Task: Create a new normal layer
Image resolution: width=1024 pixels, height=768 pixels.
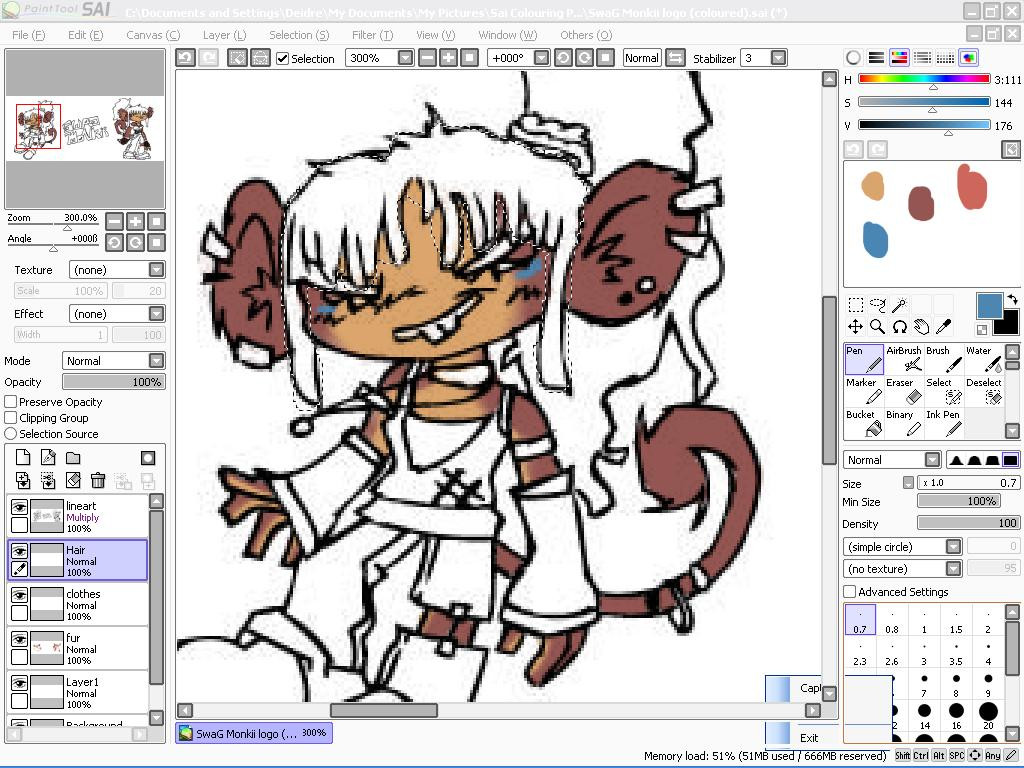Action: click(23, 458)
